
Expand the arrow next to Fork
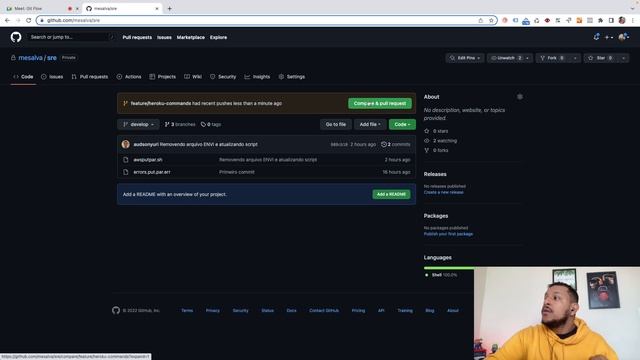pos(575,58)
